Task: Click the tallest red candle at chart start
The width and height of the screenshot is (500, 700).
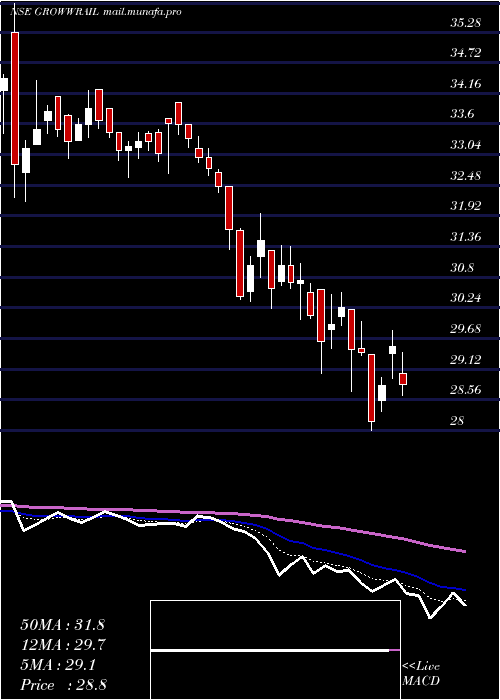Action: click(x=15, y=99)
